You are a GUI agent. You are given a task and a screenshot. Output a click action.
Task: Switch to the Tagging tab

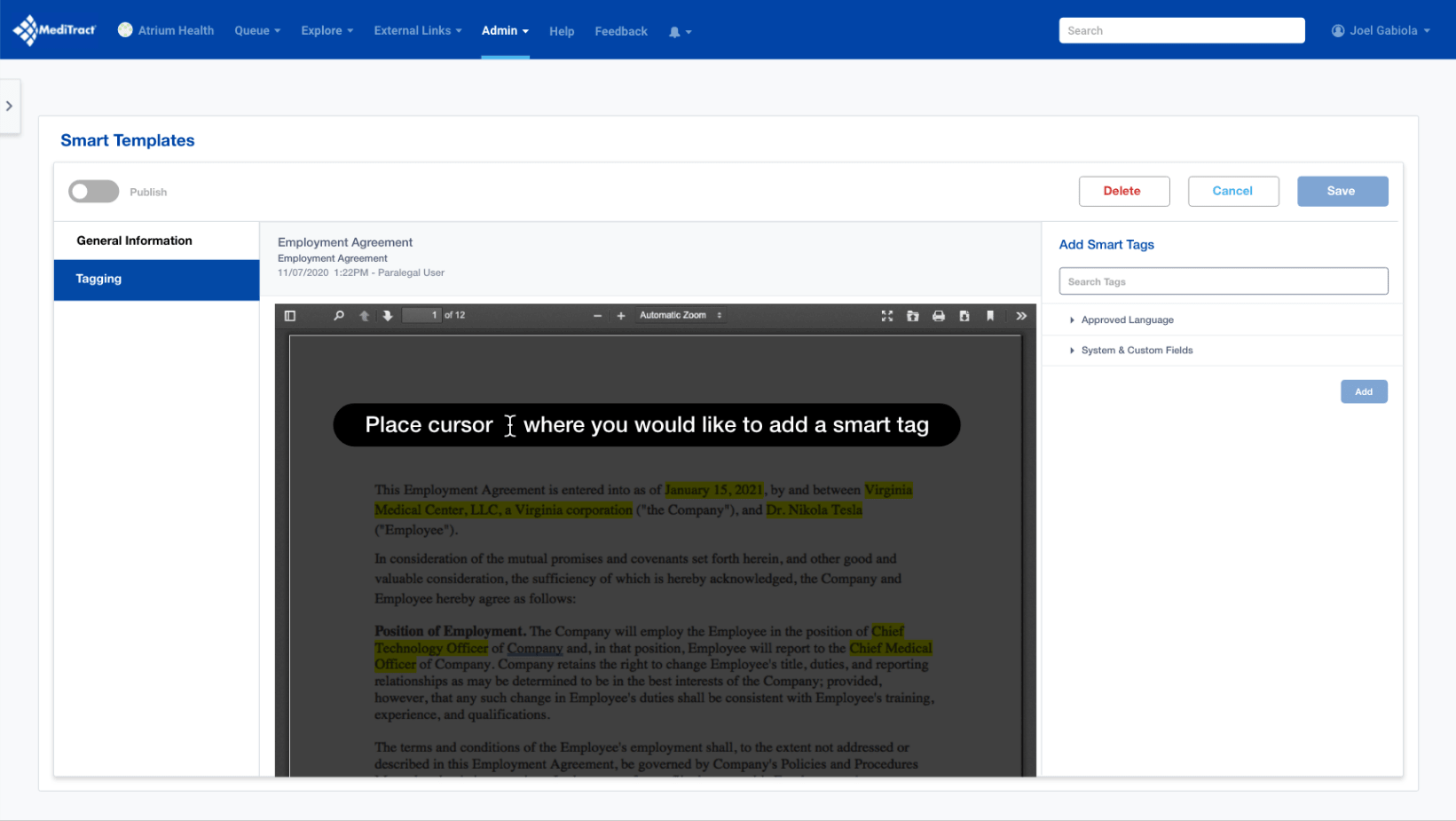click(x=98, y=279)
